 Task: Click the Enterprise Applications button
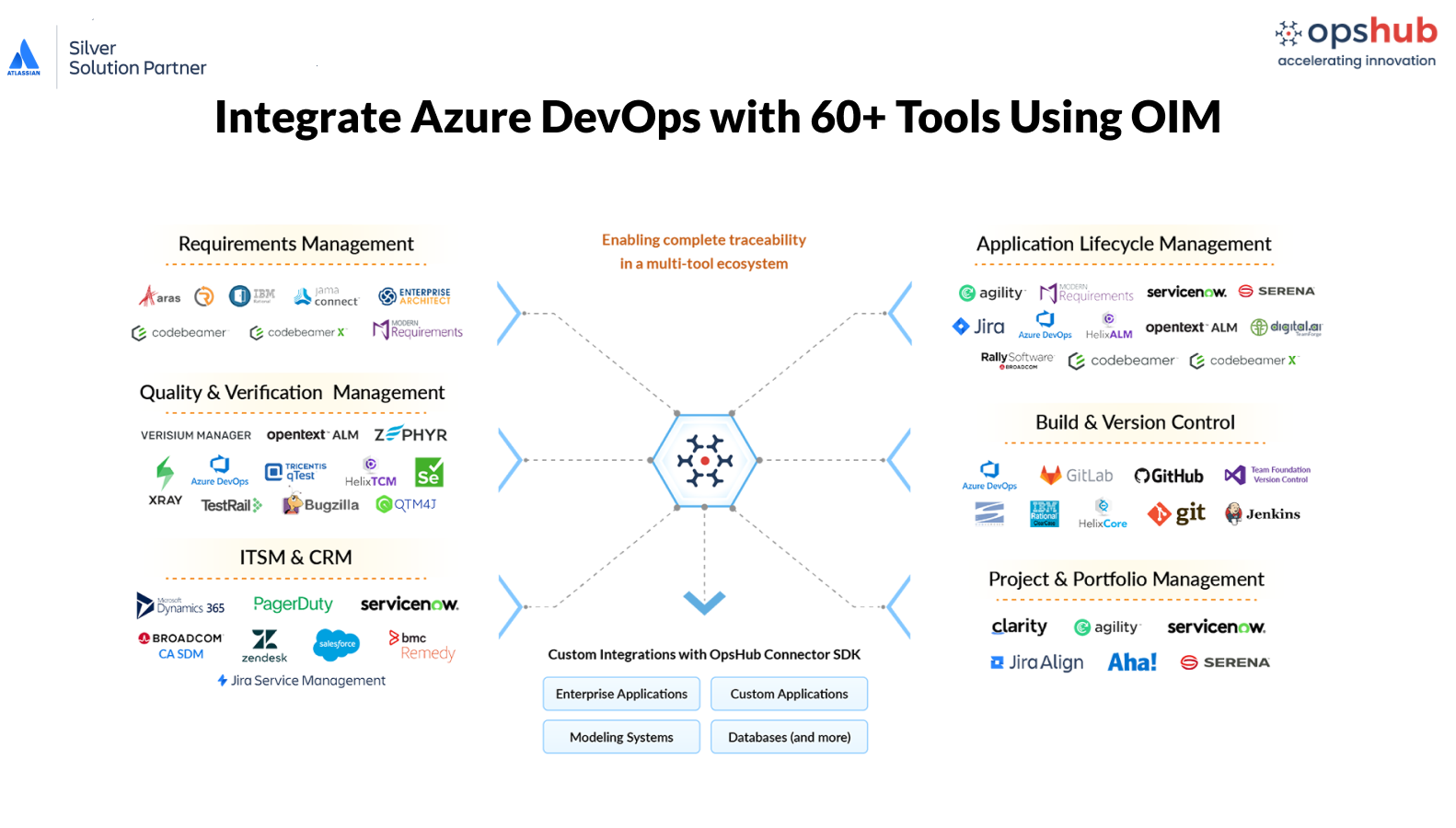621,694
